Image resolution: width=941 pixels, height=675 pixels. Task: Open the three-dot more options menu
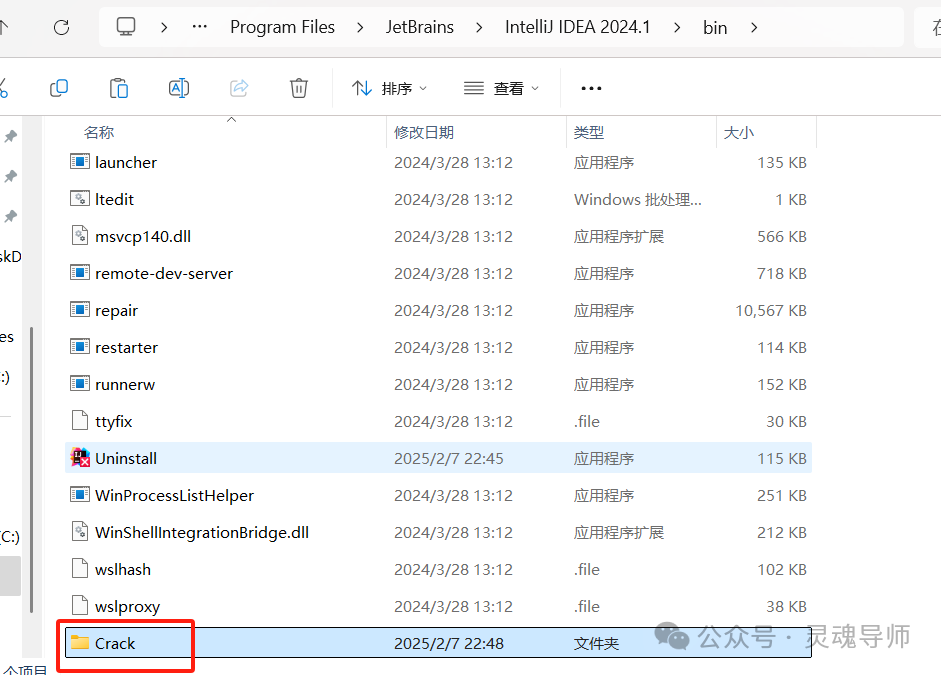pos(591,88)
